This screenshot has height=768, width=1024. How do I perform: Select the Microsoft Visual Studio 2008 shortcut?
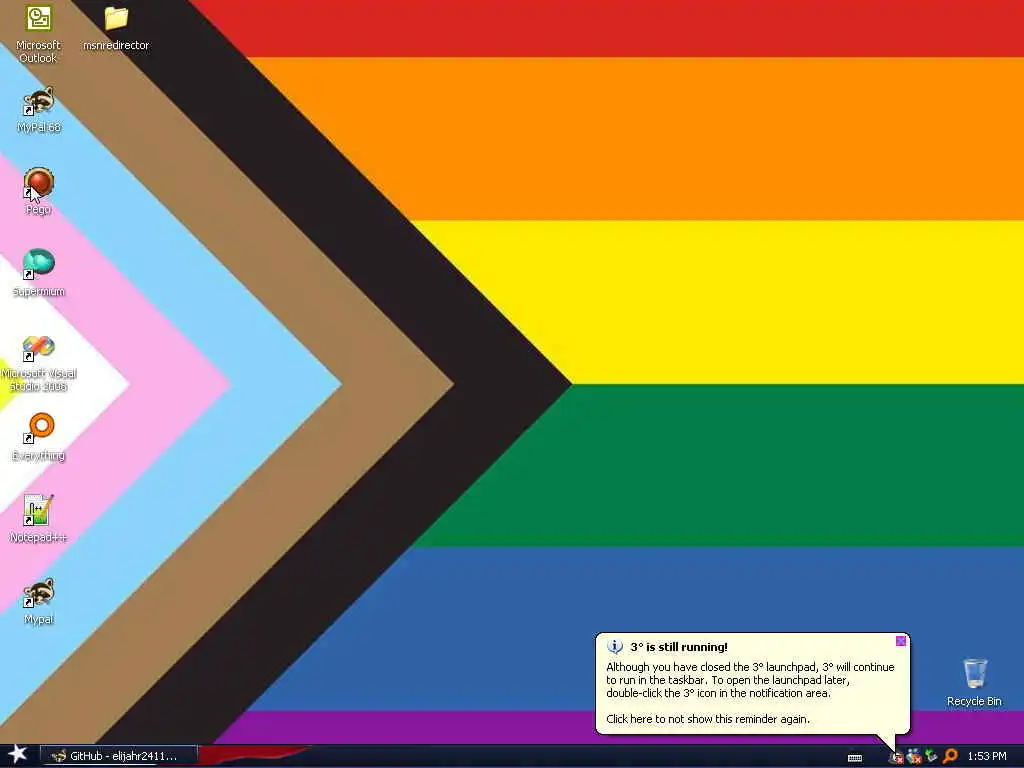click(x=39, y=363)
